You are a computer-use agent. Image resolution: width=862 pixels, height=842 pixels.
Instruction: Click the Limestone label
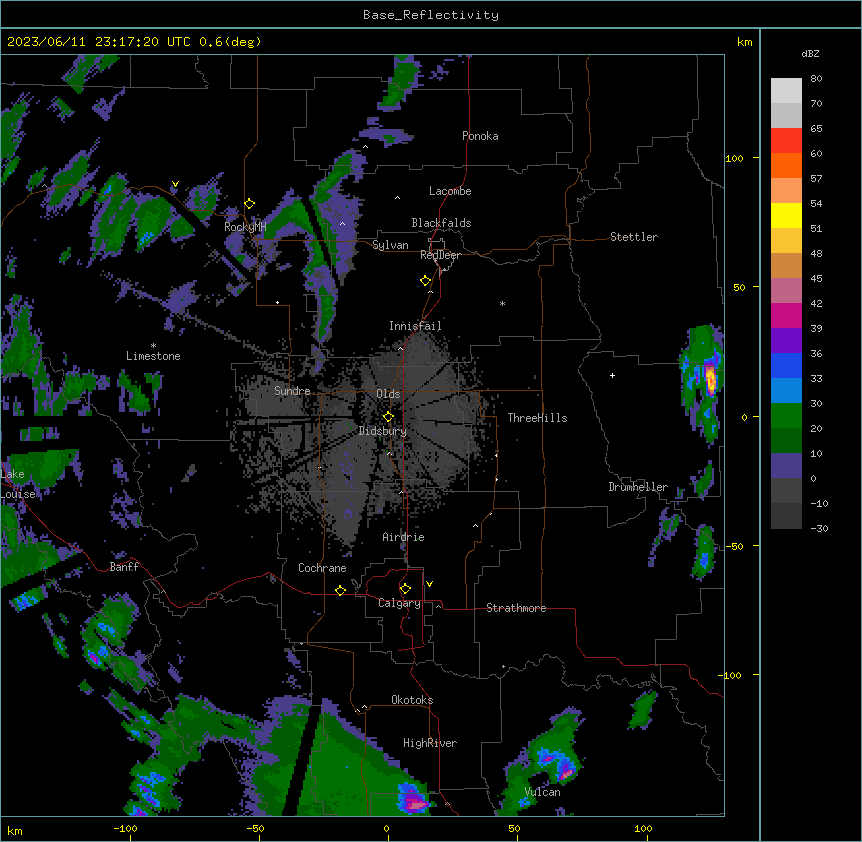click(x=153, y=356)
